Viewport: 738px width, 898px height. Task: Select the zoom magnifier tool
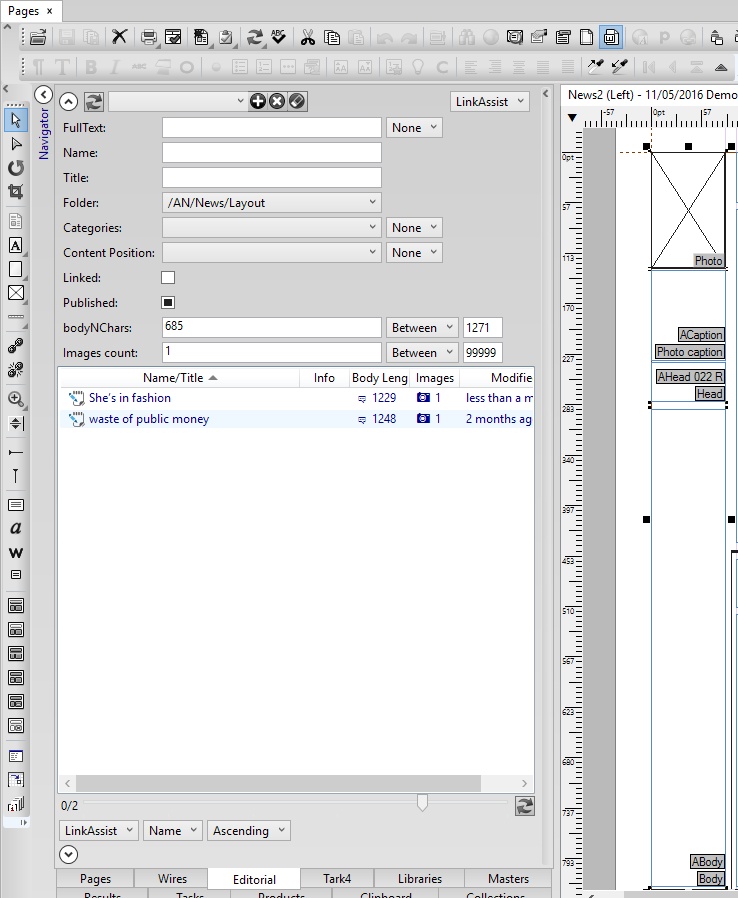point(16,399)
